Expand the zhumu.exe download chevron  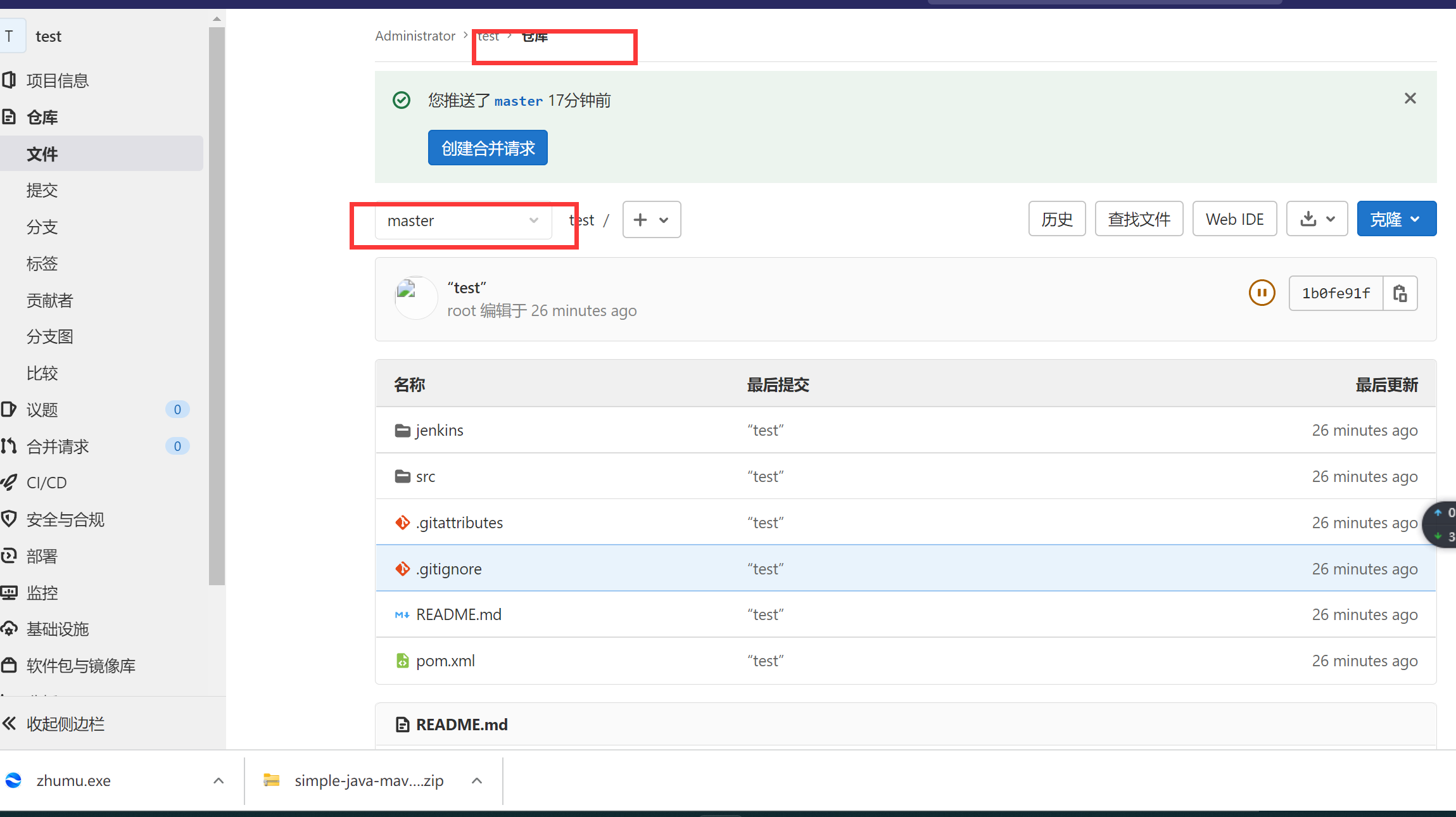click(x=218, y=780)
